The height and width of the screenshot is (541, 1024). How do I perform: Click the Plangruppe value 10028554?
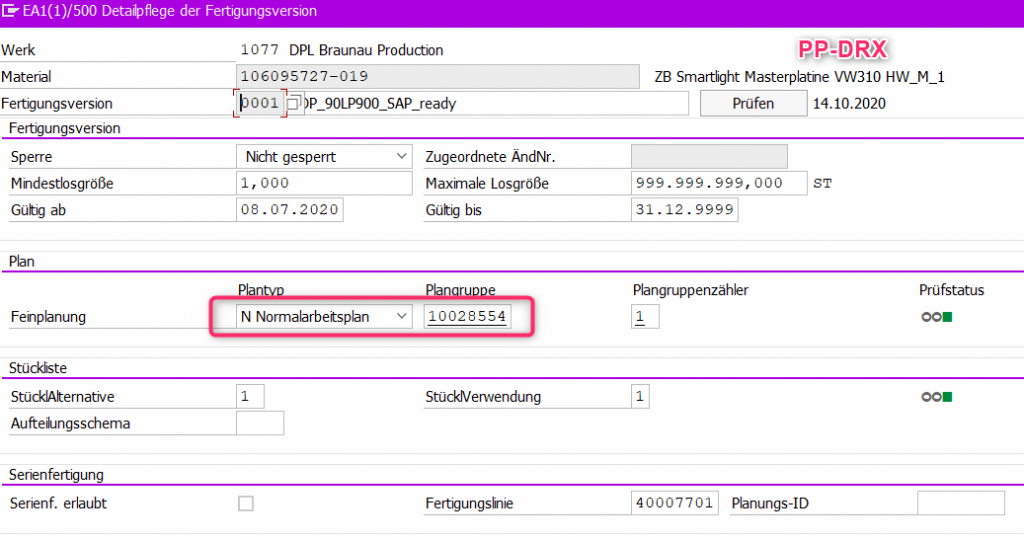[x=467, y=317]
